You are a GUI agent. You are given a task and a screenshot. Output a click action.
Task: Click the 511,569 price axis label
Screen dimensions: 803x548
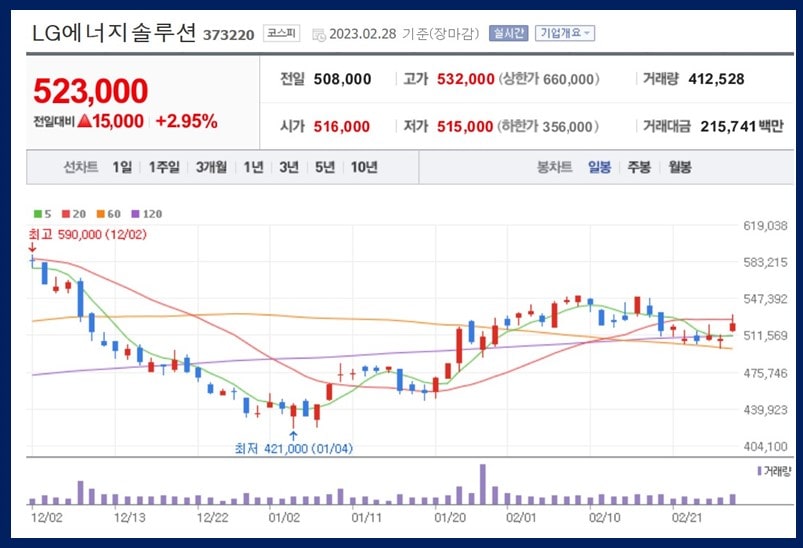pos(765,336)
